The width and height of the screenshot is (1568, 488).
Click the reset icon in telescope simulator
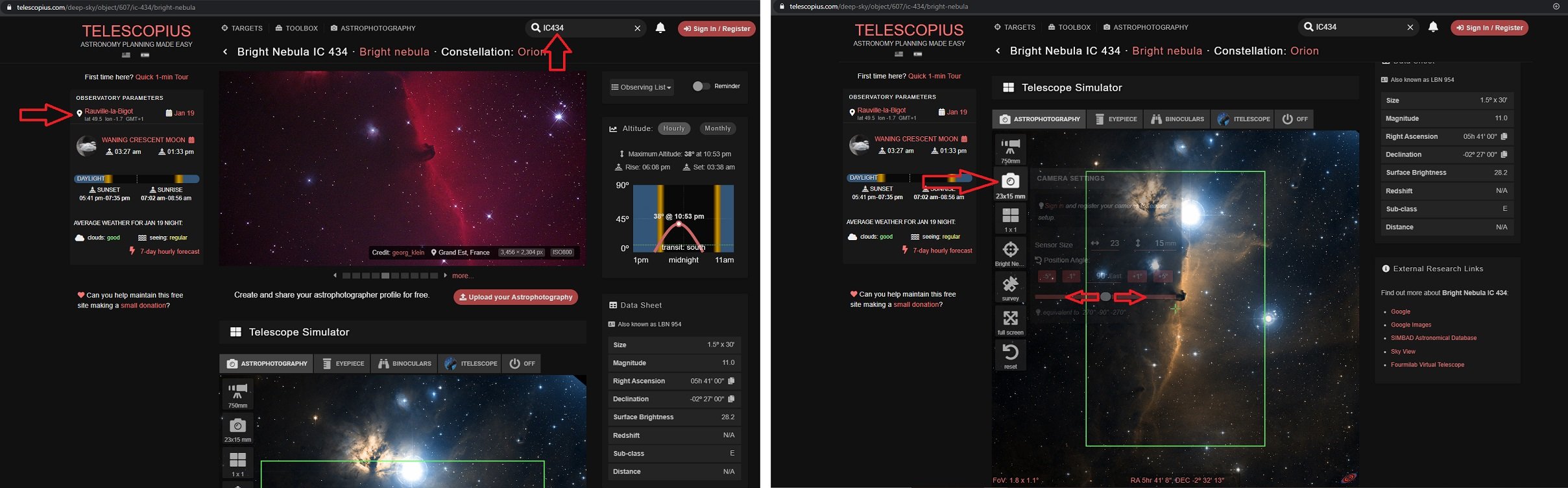[x=1010, y=356]
